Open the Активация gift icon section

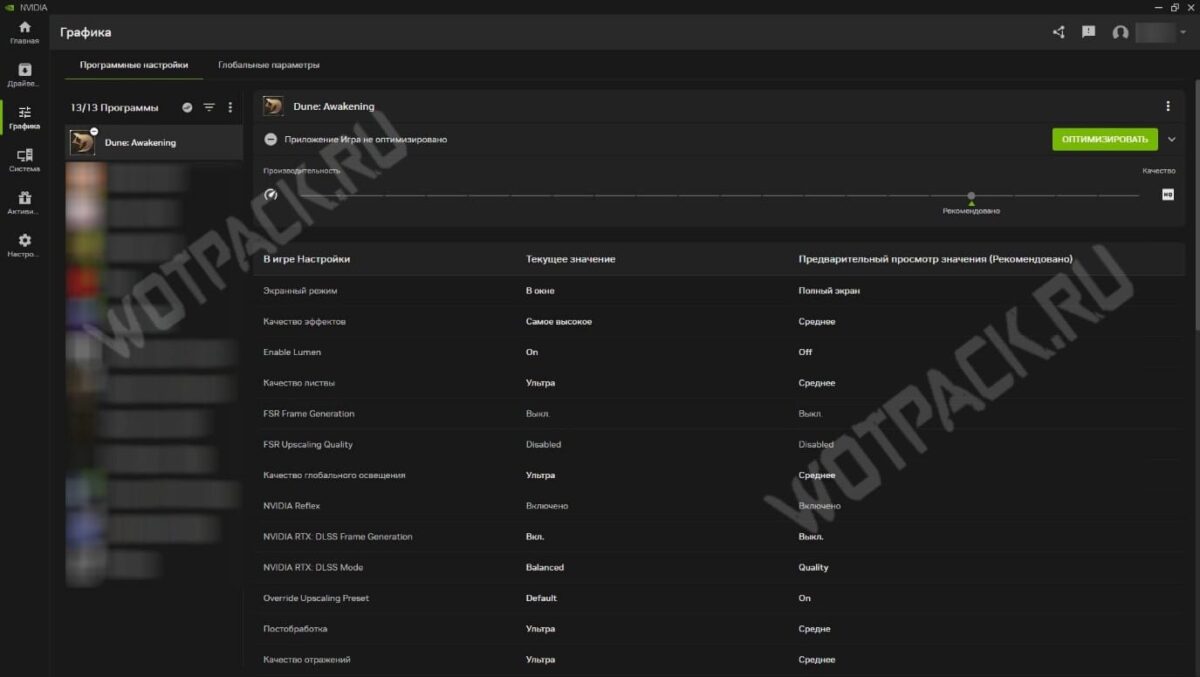point(24,203)
